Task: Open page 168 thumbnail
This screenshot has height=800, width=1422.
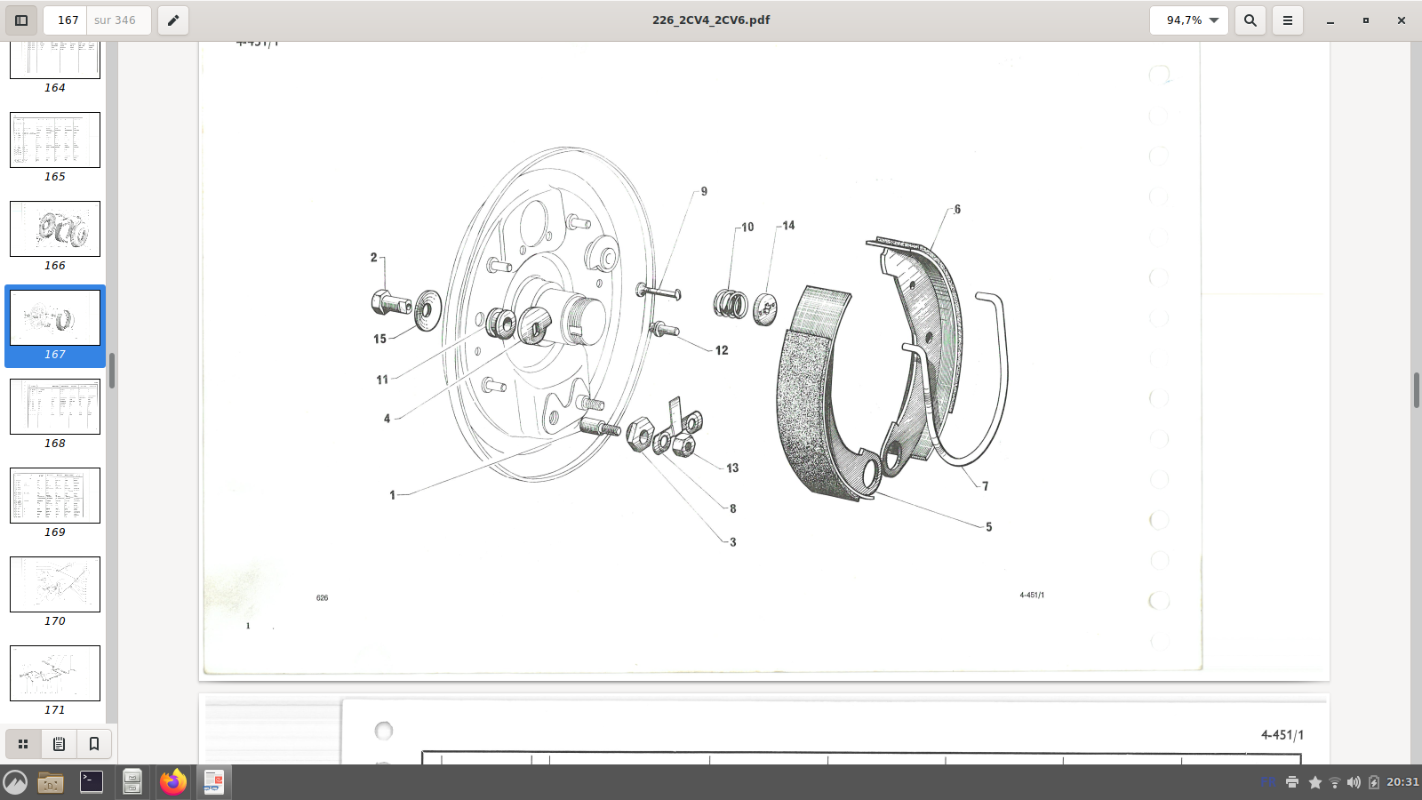Action: (55, 407)
